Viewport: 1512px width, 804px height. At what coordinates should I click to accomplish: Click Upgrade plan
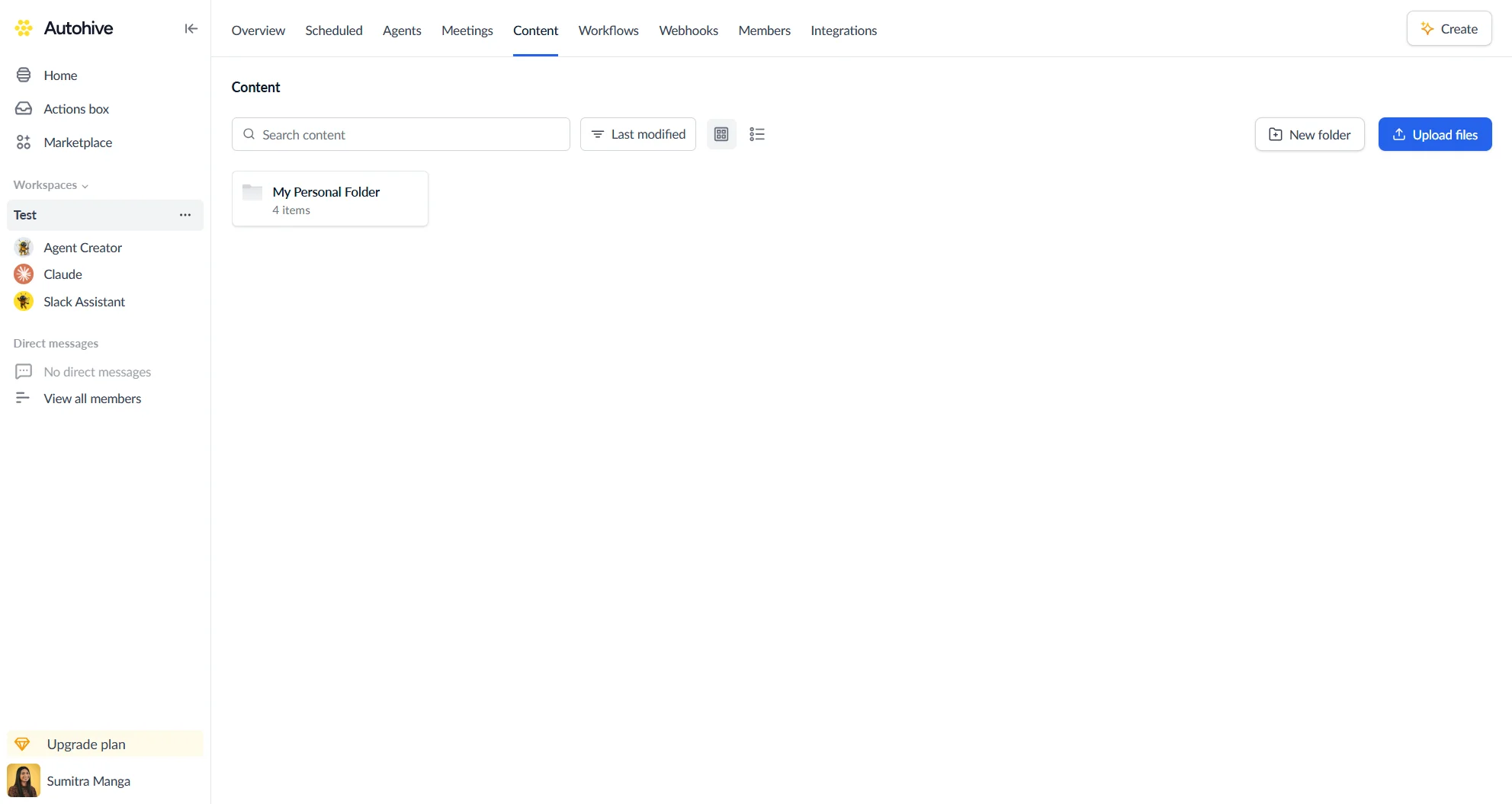point(85,744)
